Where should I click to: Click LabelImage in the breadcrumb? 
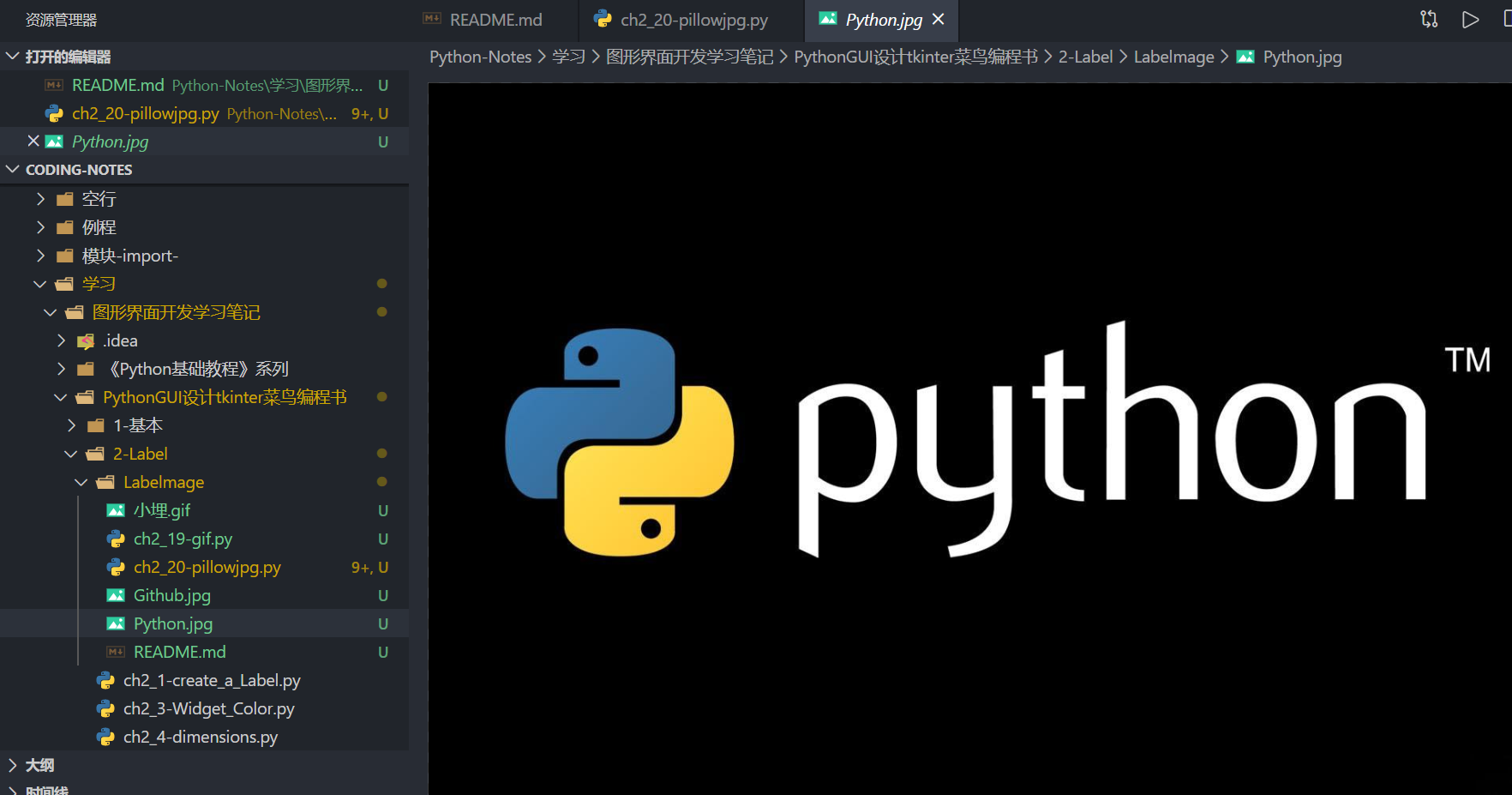1173,57
